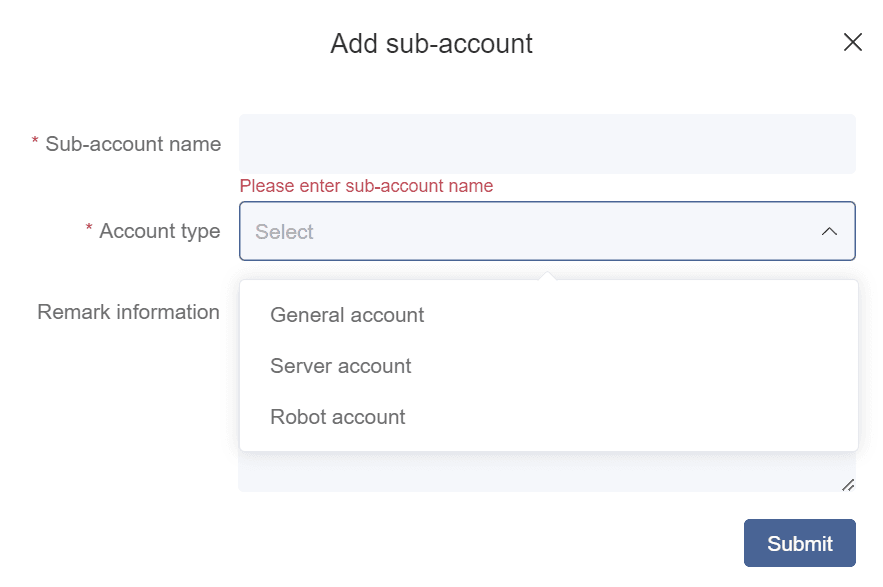The height and width of the screenshot is (587, 883).
Task: Select the Robot account type
Action: coord(337,417)
